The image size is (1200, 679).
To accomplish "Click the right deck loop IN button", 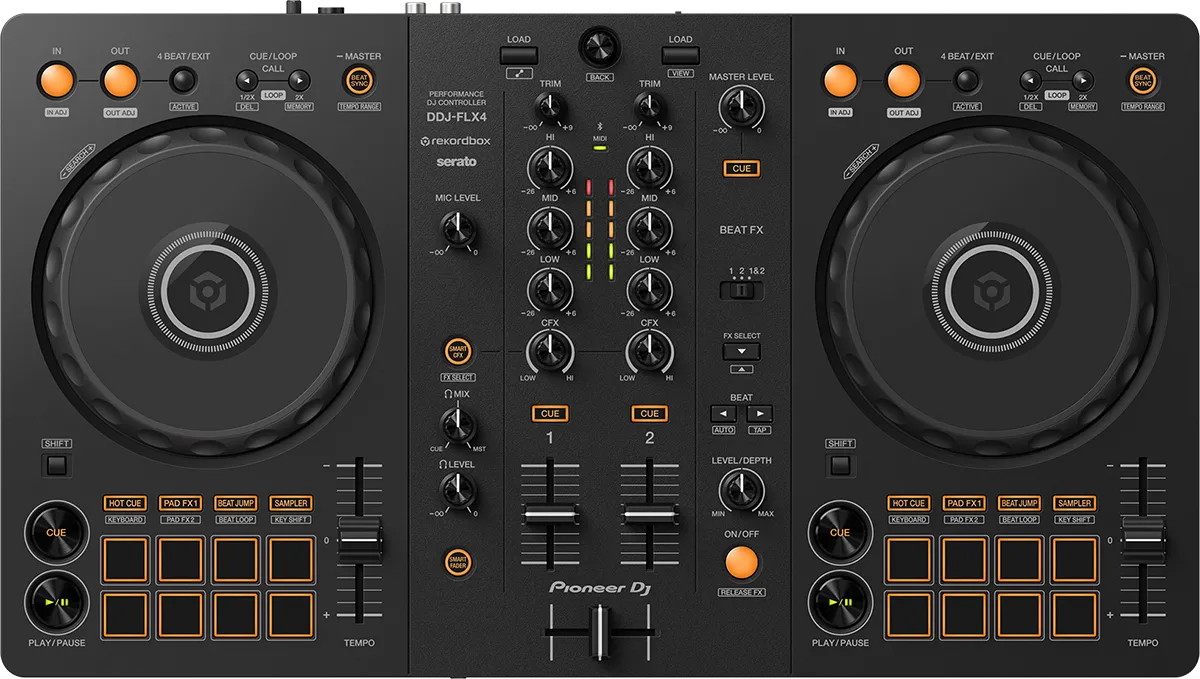I will (x=841, y=80).
